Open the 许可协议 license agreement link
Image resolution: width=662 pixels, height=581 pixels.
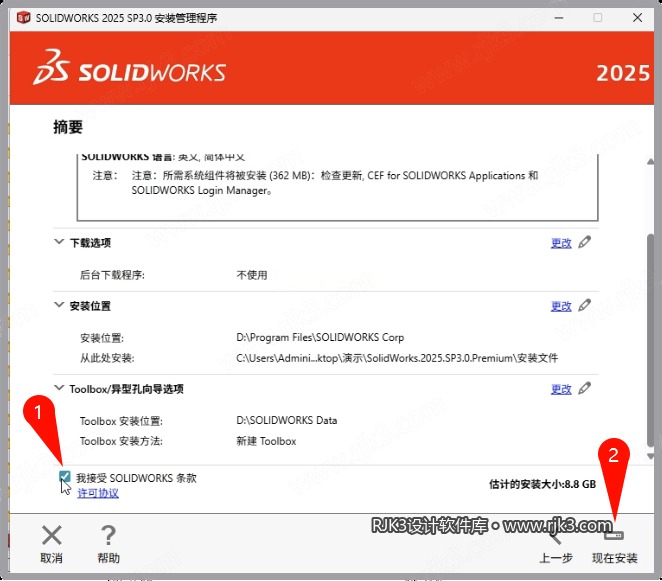(x=98, y=493)
